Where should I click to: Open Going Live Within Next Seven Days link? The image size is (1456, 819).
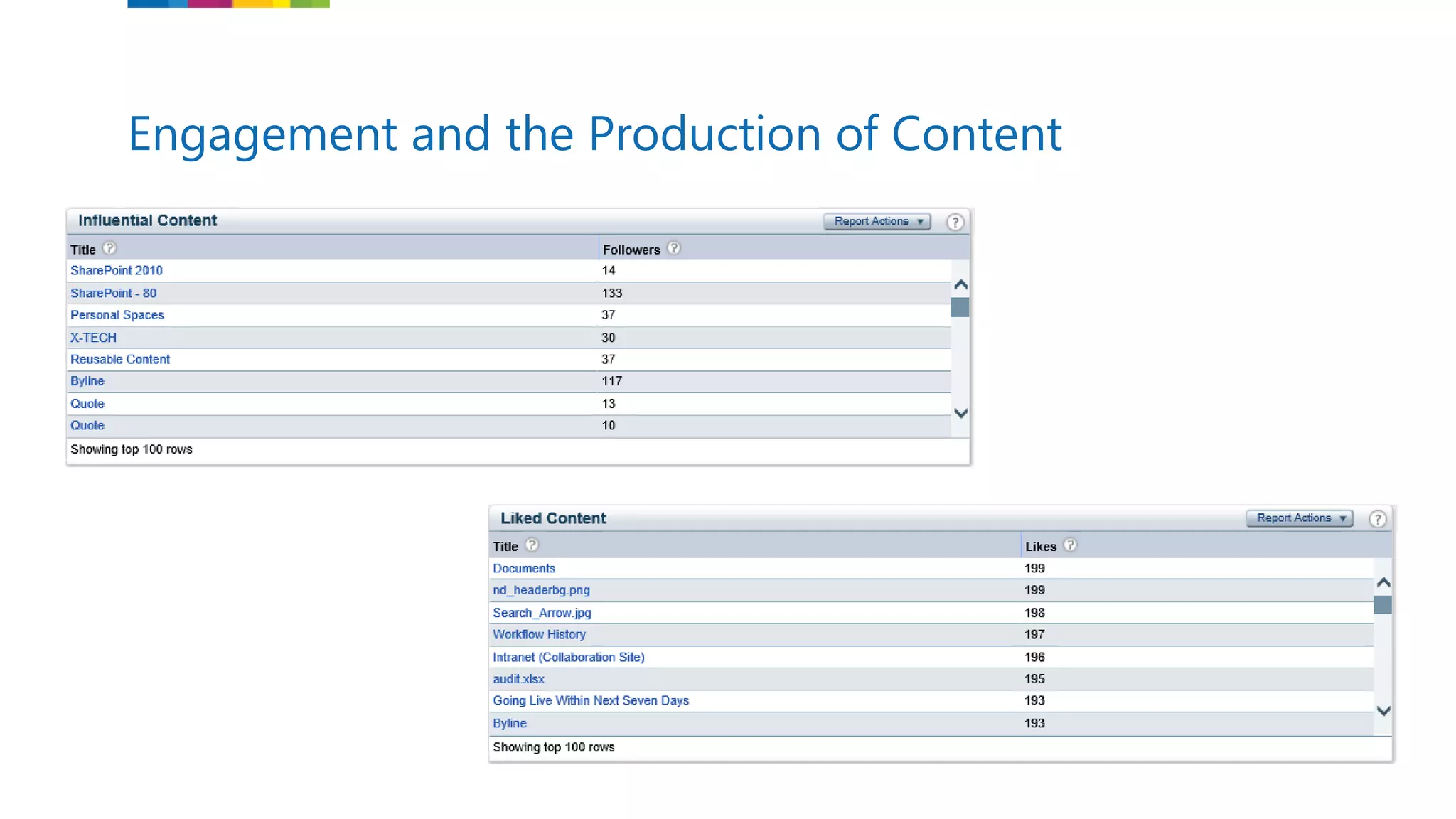point(591,701)
